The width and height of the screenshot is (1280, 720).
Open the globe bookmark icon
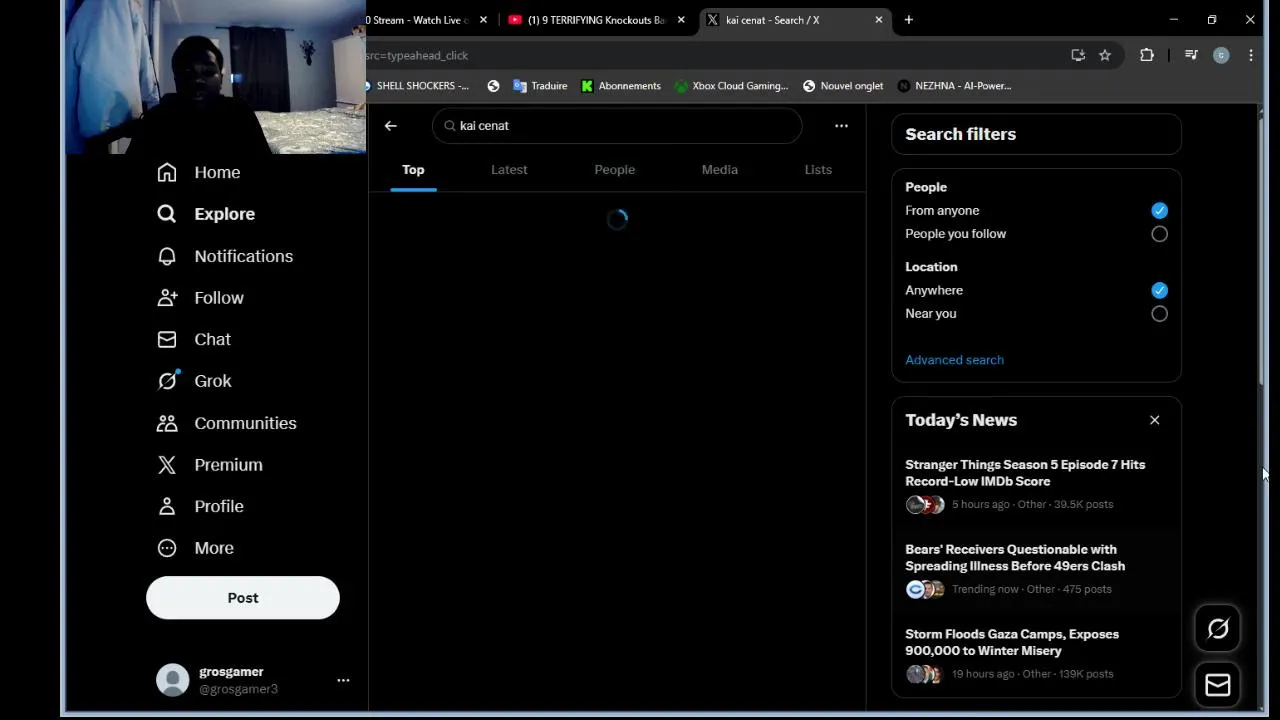click(x=493, y=86)
